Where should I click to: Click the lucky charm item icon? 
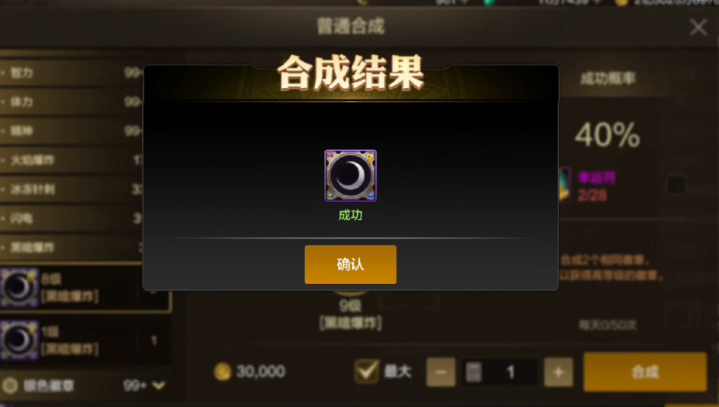pyautogui.click(x=564, y=184)
